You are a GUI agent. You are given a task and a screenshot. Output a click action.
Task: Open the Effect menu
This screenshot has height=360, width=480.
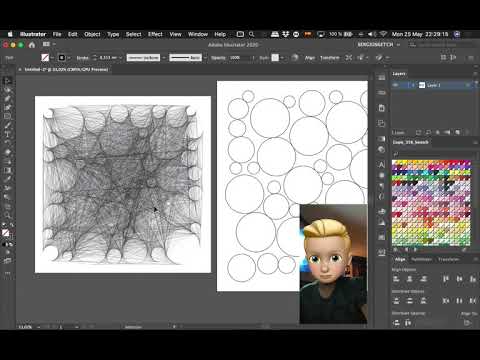click(155, 34)
